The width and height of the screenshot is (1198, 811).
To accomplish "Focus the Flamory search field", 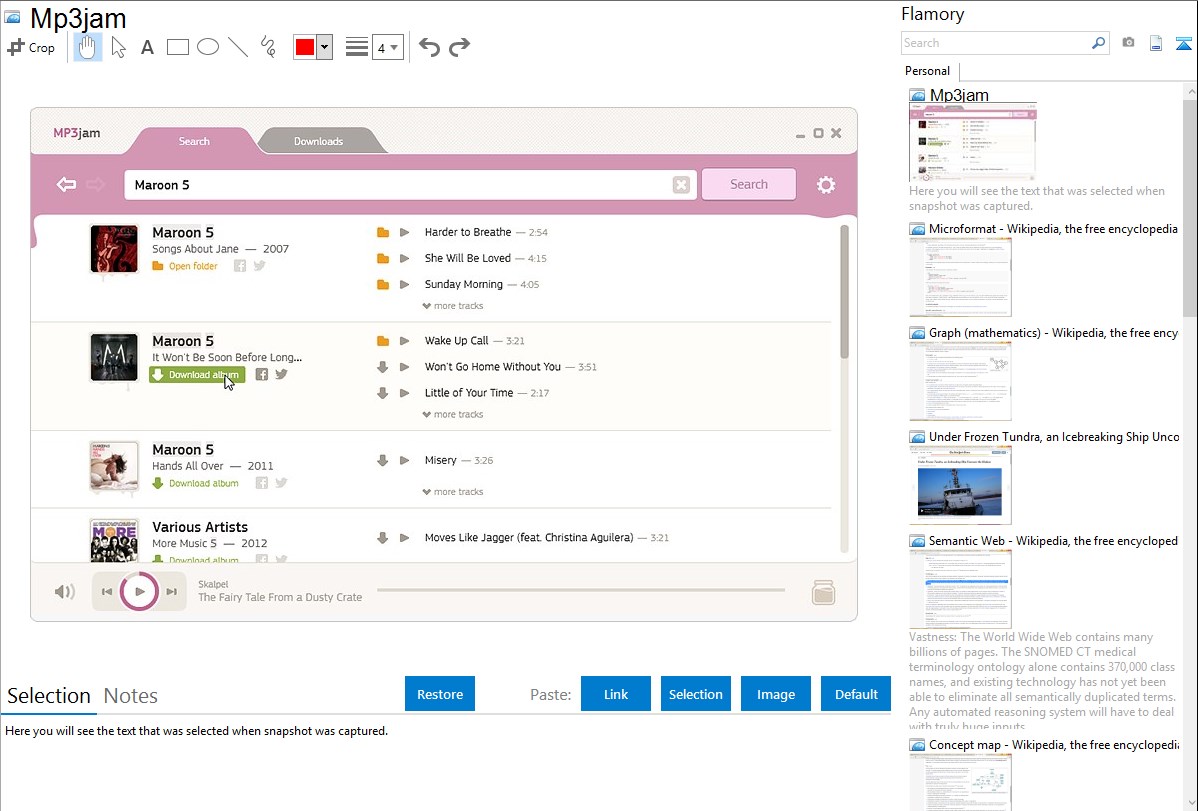I will 996,43.
